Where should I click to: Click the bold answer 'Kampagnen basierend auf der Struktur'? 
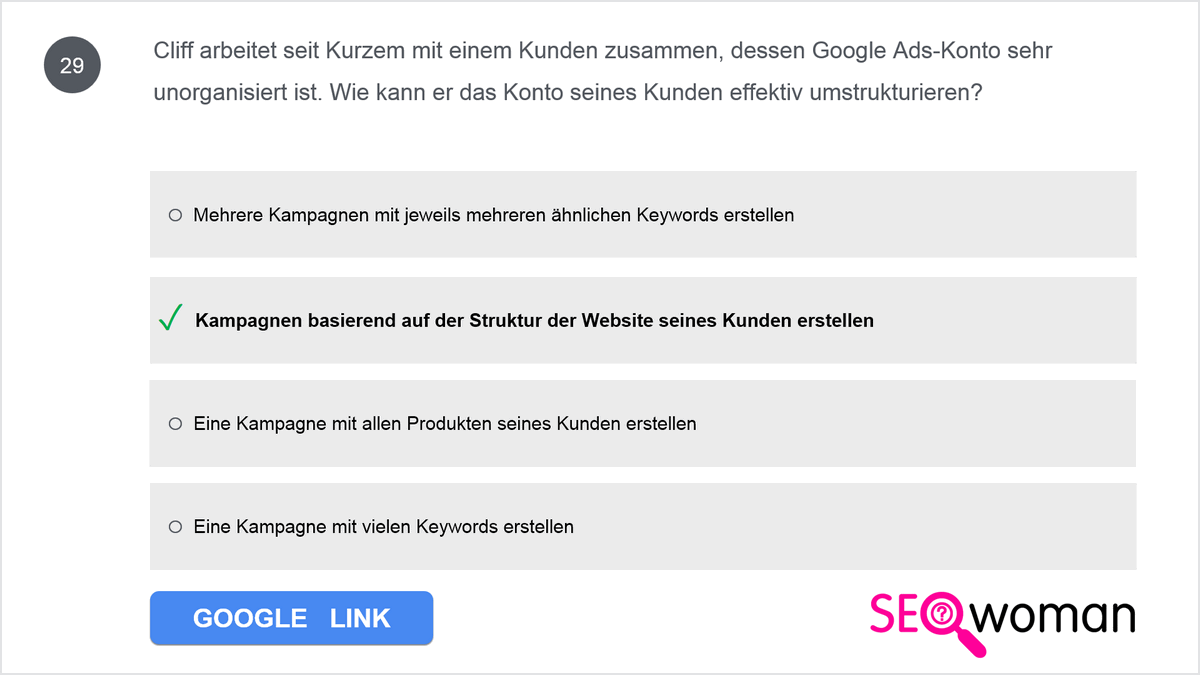534,321
